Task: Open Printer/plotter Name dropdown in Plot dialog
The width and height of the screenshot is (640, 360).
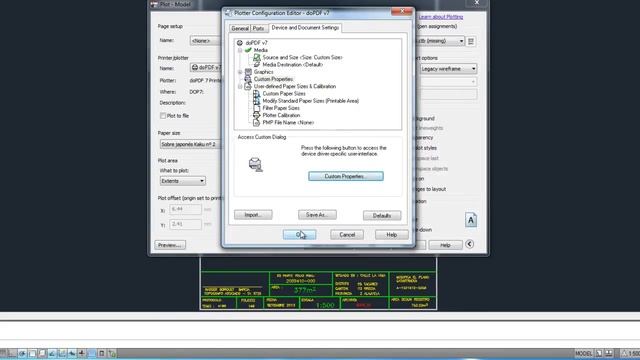Action: pyautogui.click(x=206, y=68)
